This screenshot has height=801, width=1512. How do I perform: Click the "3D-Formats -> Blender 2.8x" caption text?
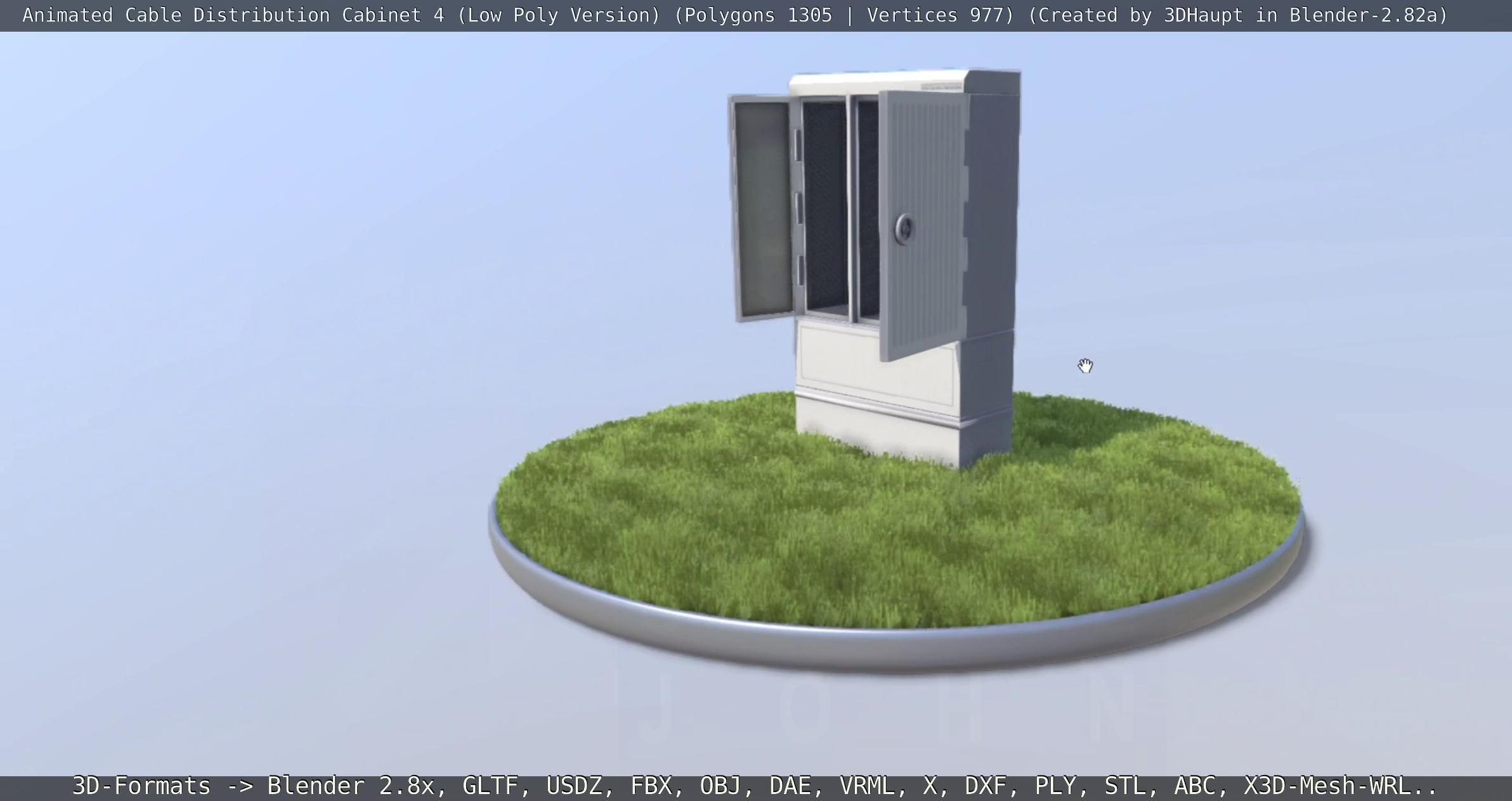[254, 786]
